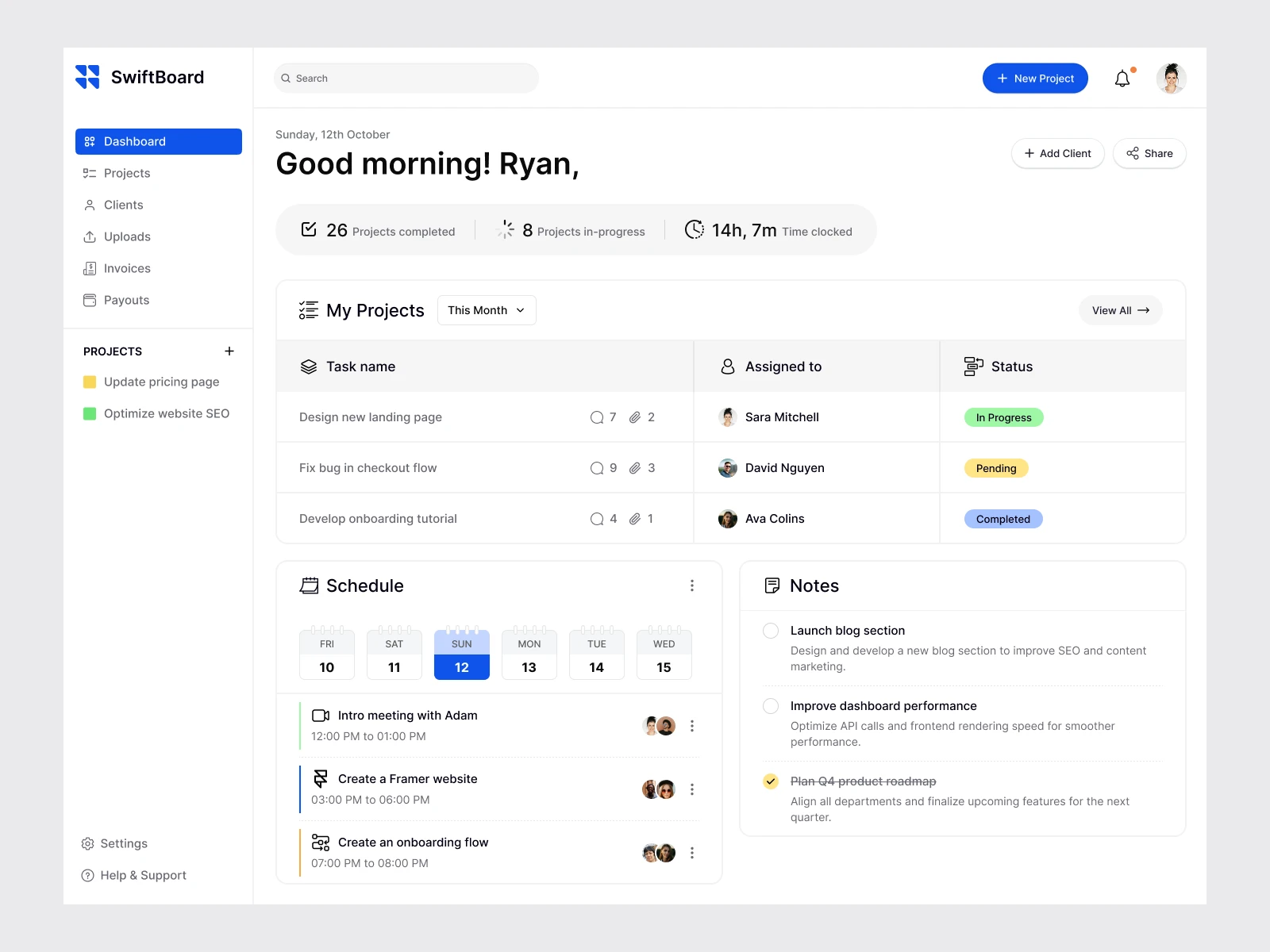This screenshot has height=952, width=1270.
Task: Select Tuesday 14 in schedule
Action: coord(597,654)
